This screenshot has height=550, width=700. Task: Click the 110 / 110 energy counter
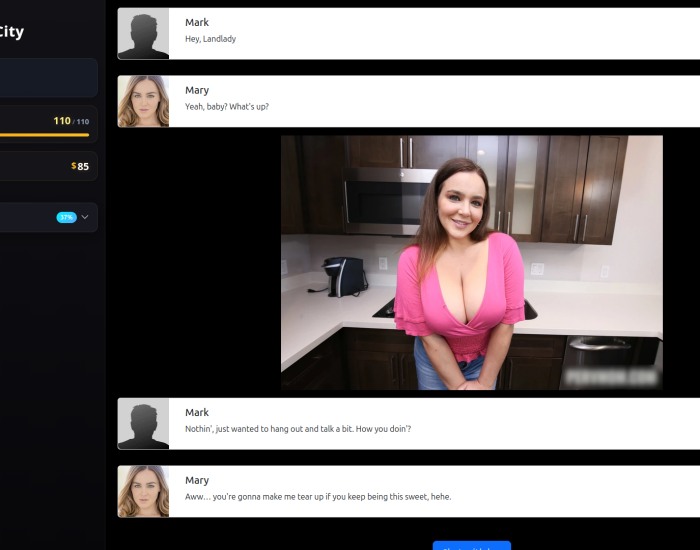(x=71, y=121)
